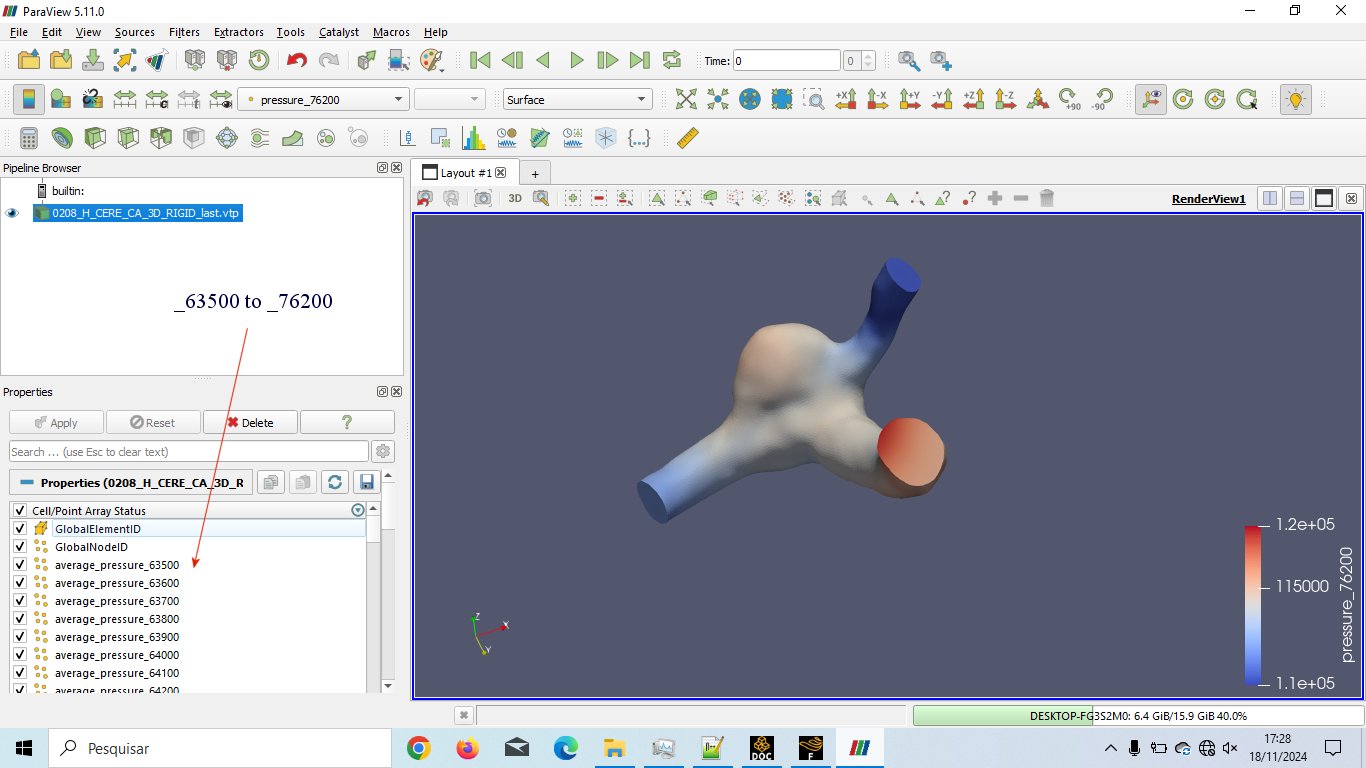This screenshot has height=768, width=1366.
Task: Click the Contour filter icon
Action: click(x=62, y=137)
